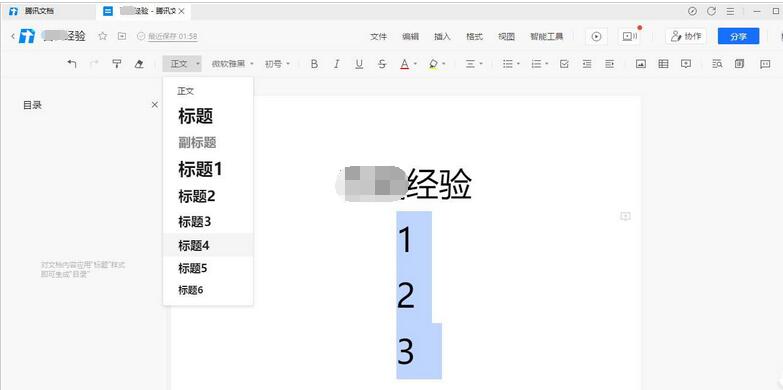Toggle strikethrough formatting (S)
This screenshot has height=390, width=783.
382,64
